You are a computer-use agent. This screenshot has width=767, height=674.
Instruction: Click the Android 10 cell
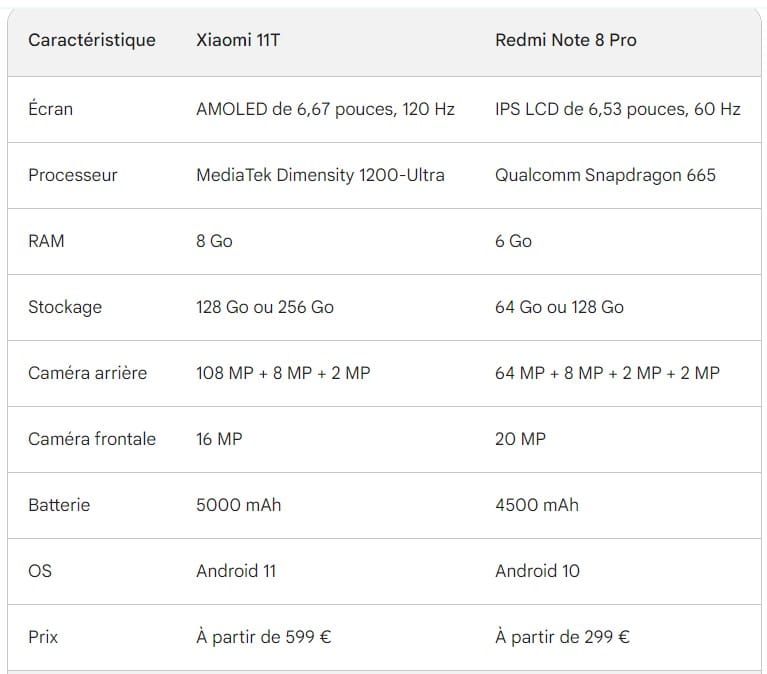click(537, 571)
